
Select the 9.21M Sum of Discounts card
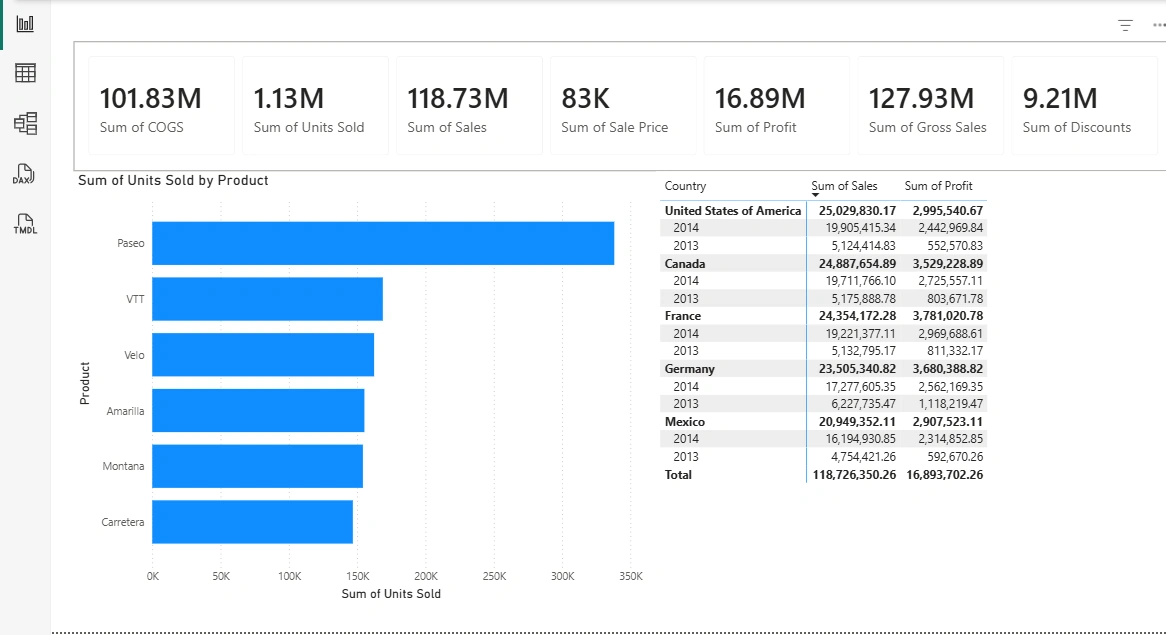1085,106
